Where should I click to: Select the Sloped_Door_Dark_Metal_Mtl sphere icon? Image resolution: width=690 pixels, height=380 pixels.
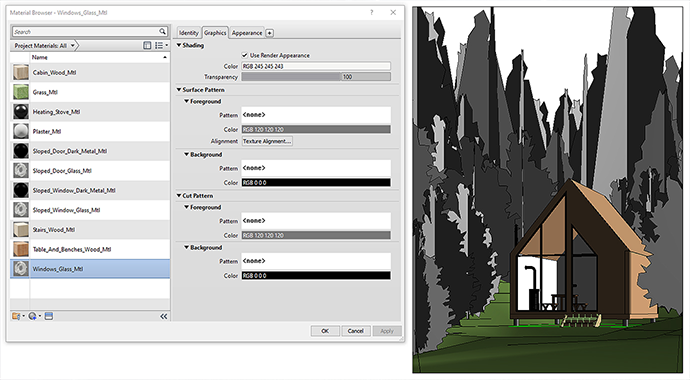pyautogui.click(x=21, y=151)
